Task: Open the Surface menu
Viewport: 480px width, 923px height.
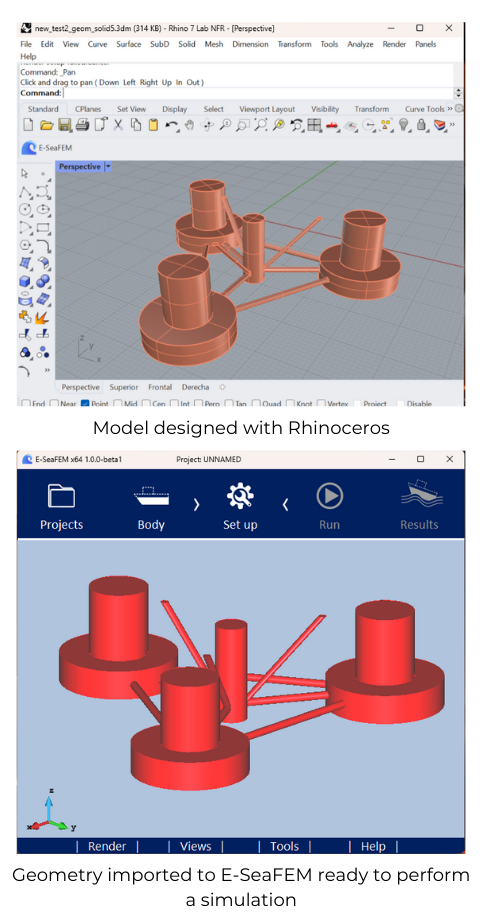Action: [x=128, y=44]
